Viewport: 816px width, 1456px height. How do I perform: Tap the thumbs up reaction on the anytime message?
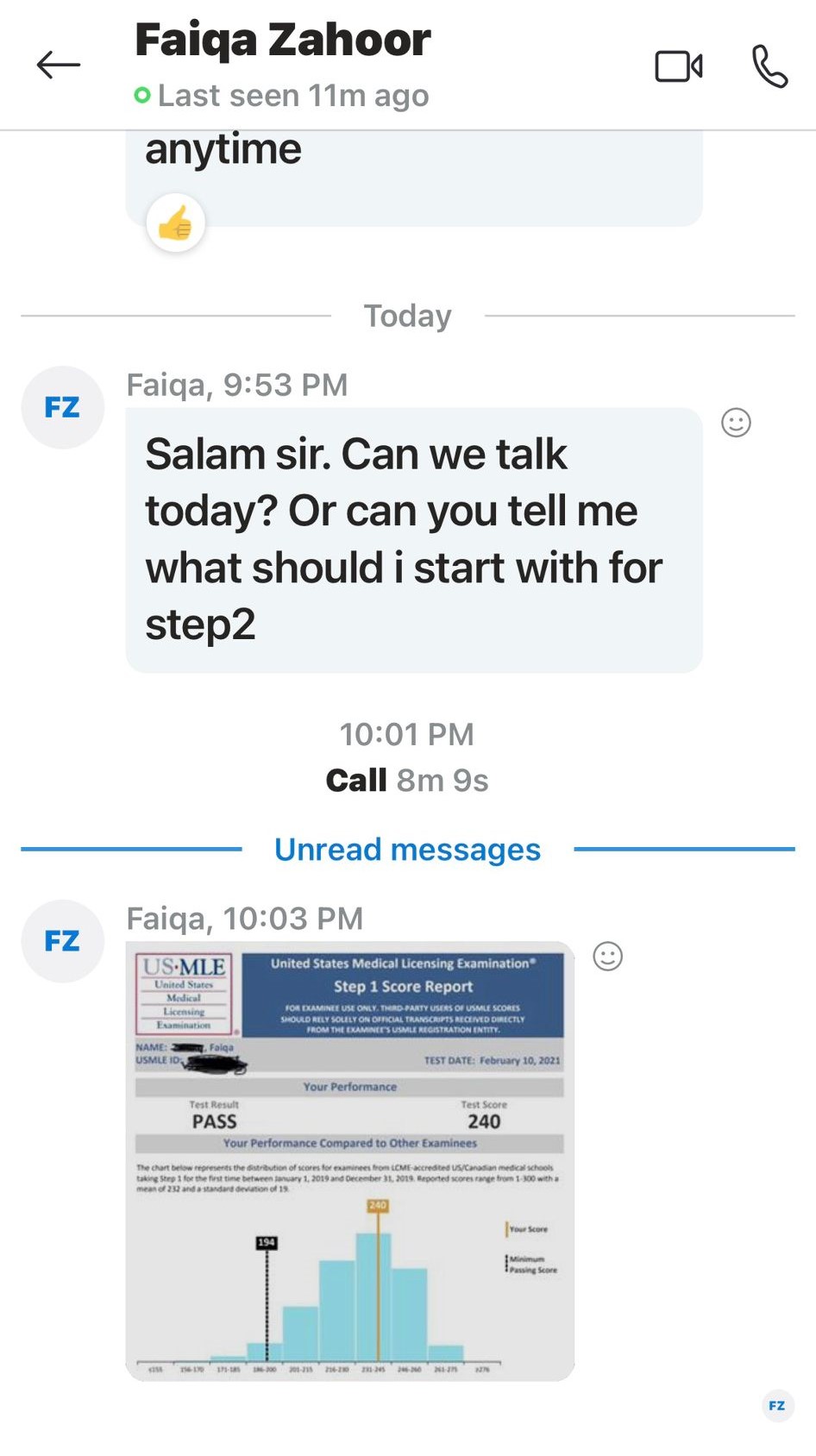[176, 223]
